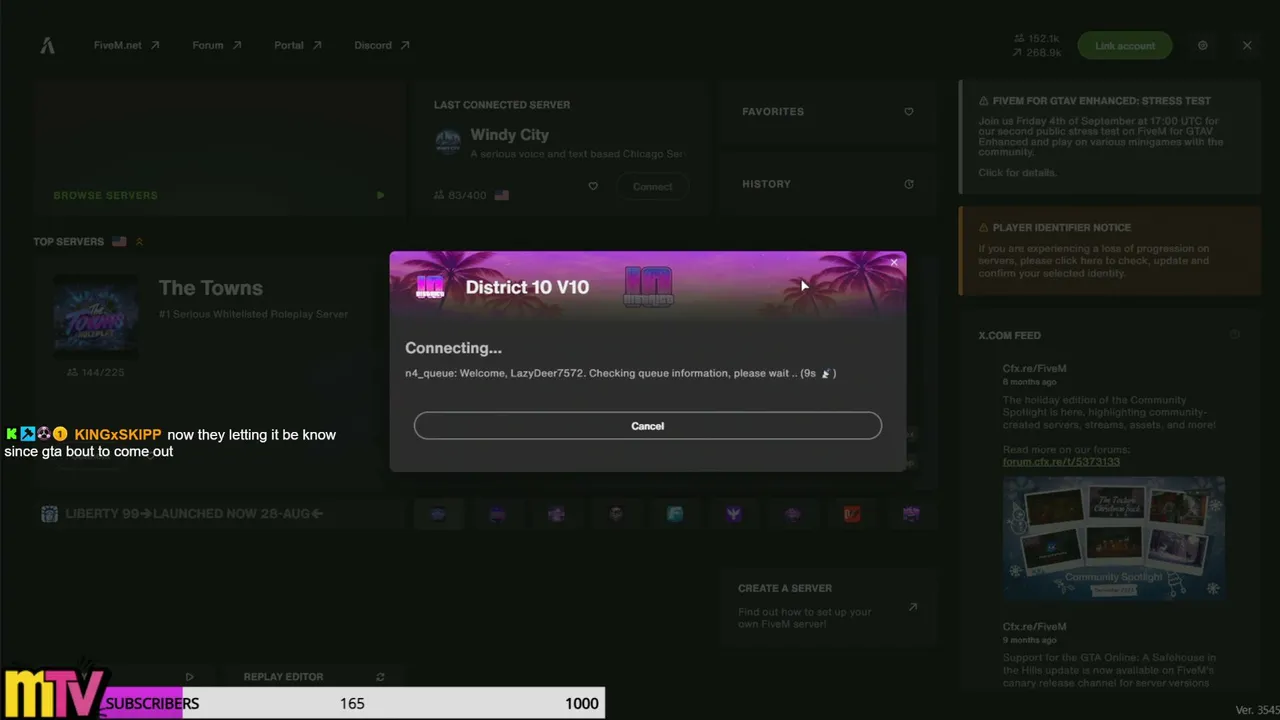Connect to the Windy City server

[652, 186]
